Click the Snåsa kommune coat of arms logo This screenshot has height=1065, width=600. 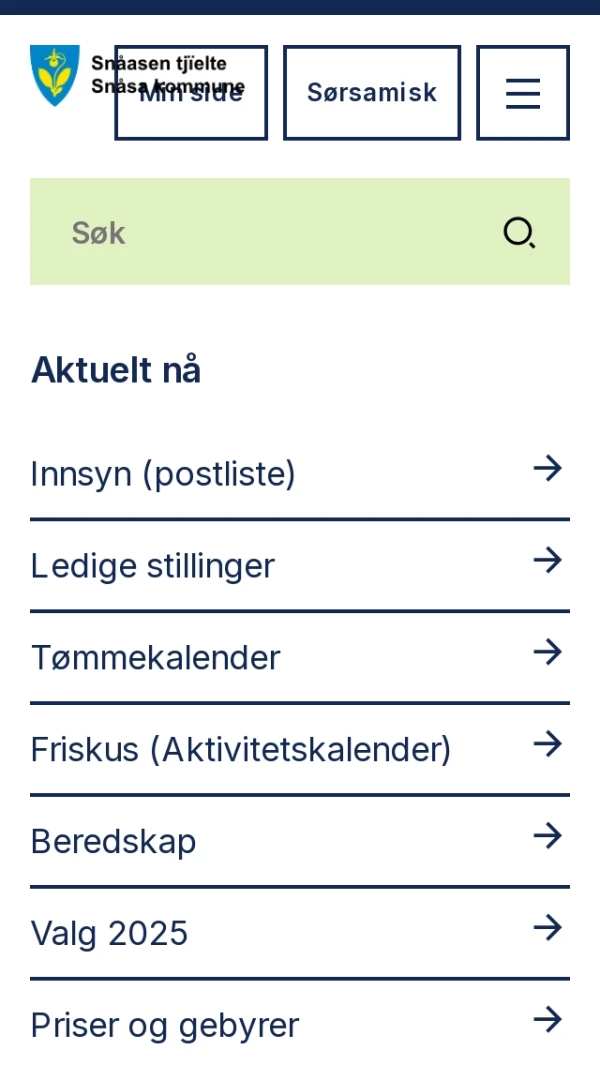(x=55, y=75)
